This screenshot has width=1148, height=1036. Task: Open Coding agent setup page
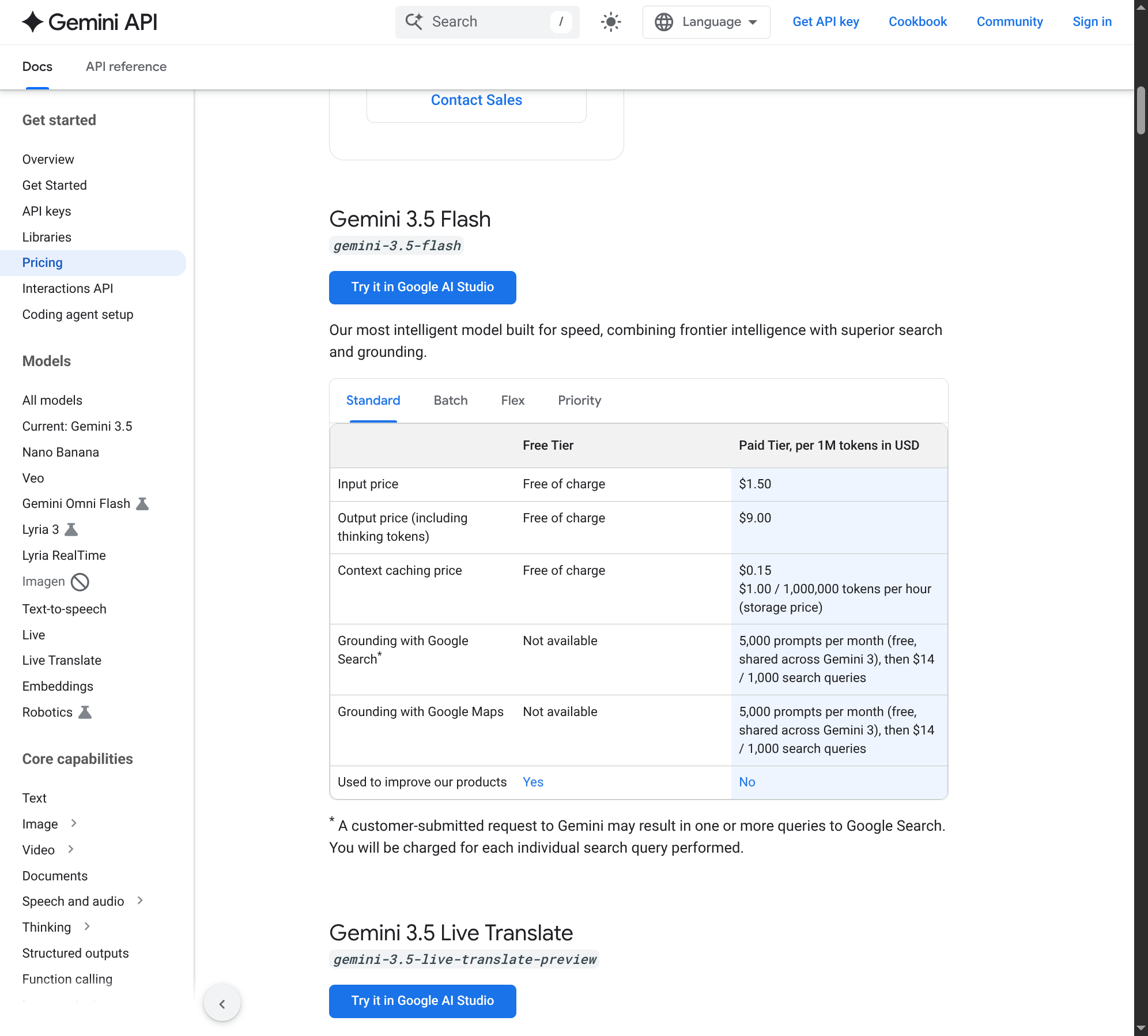[x=78, y=315]
